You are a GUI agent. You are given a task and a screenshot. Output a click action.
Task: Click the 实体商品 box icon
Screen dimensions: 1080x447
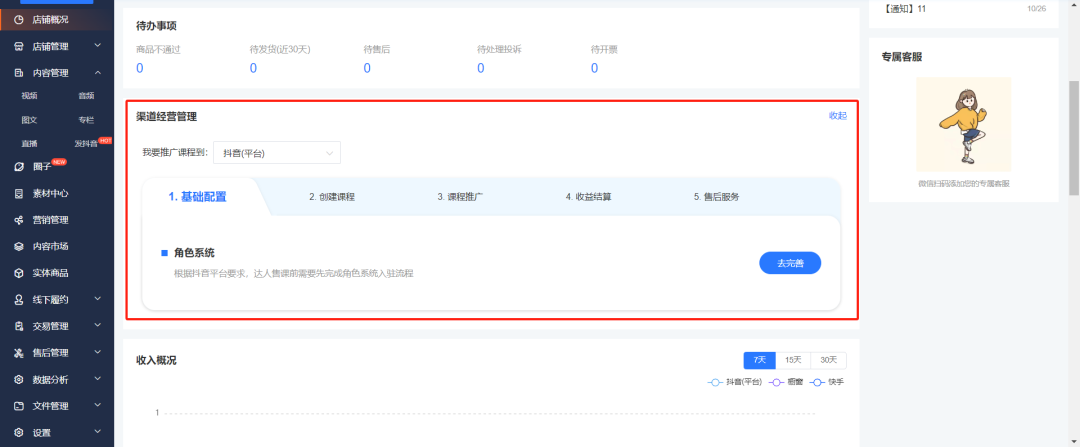(19, 273)
